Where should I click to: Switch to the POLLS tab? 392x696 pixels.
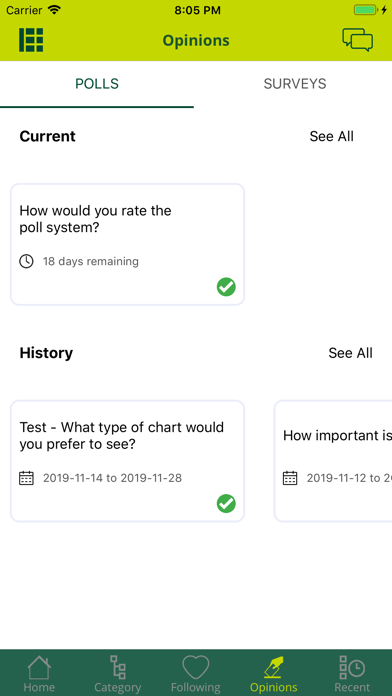click(x=97, y=84)
